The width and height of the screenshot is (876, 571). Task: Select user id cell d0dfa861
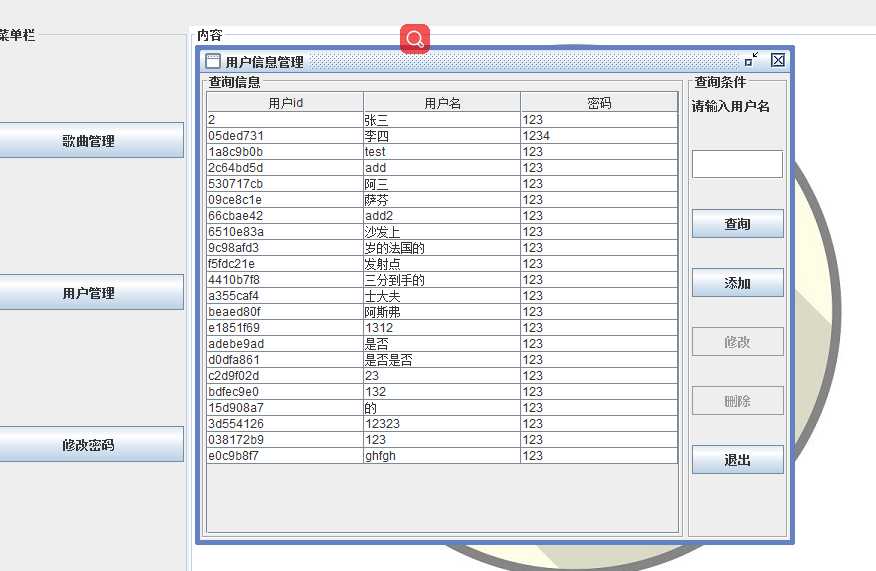click(x=285, y=360)
